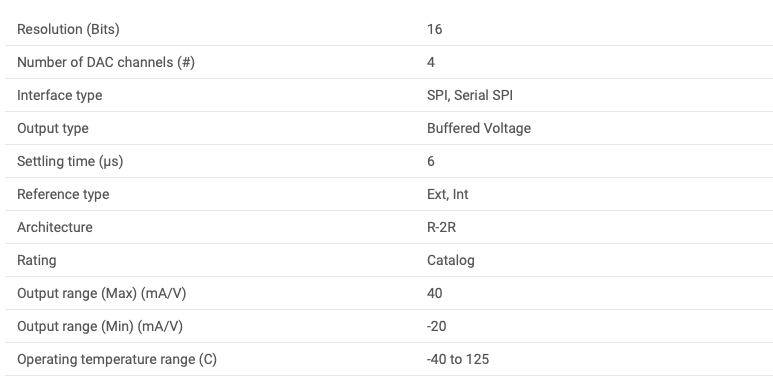Select the Rating label

point(36,260)
